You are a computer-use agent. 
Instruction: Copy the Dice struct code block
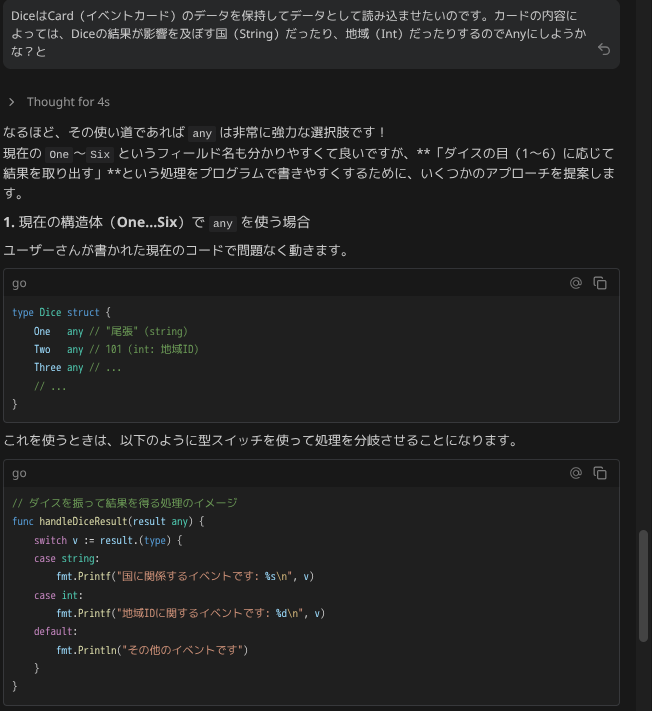(x=600, y=283)
